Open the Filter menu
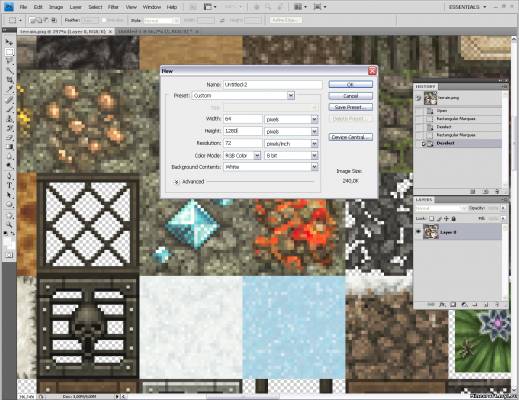The height and width of the screenshot is (400, 519). [x=113, y=7]
